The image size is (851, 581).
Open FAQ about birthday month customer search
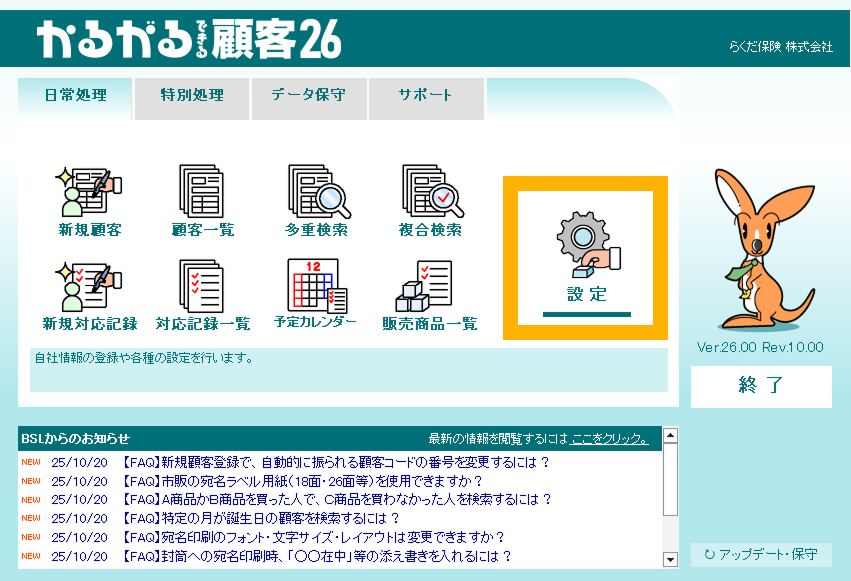coord(260,518)
